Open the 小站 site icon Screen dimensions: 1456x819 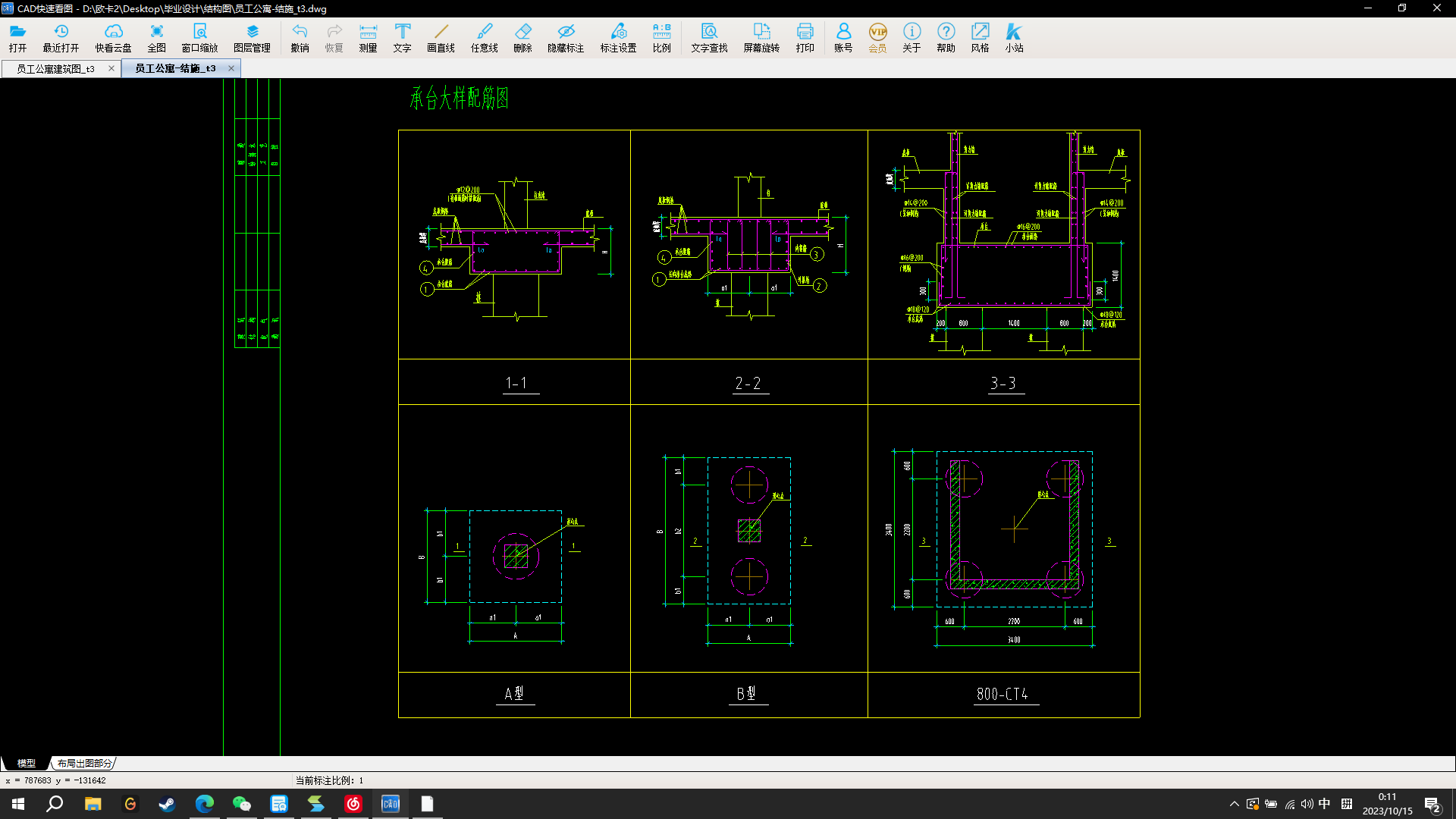(x=1014, y=37)
